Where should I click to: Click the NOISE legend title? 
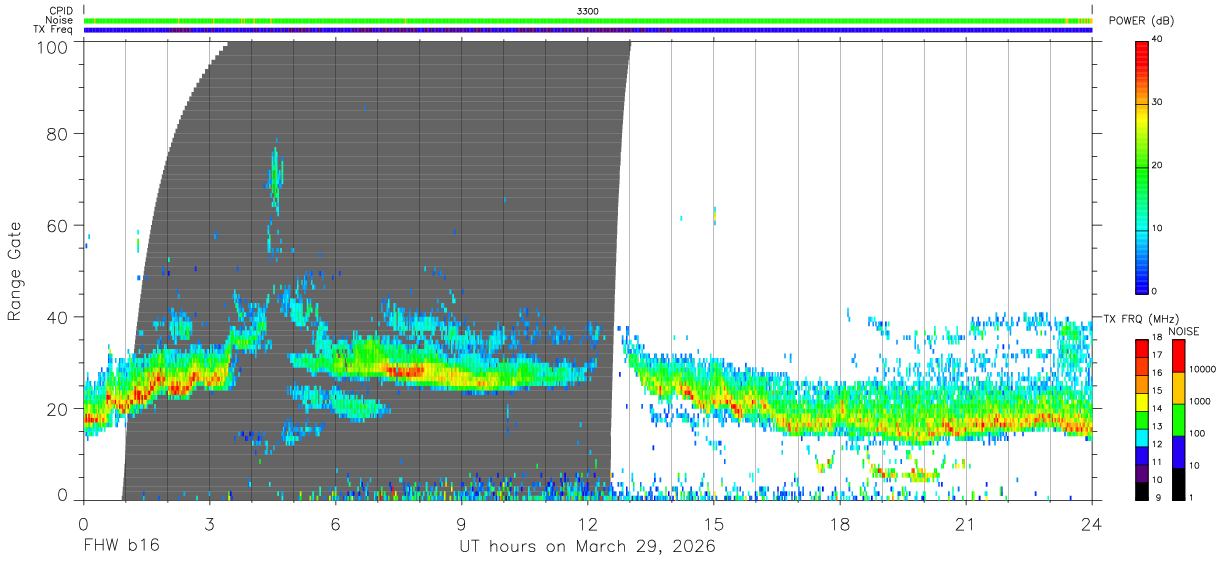pyautogui.click(x=1182, y=332)
